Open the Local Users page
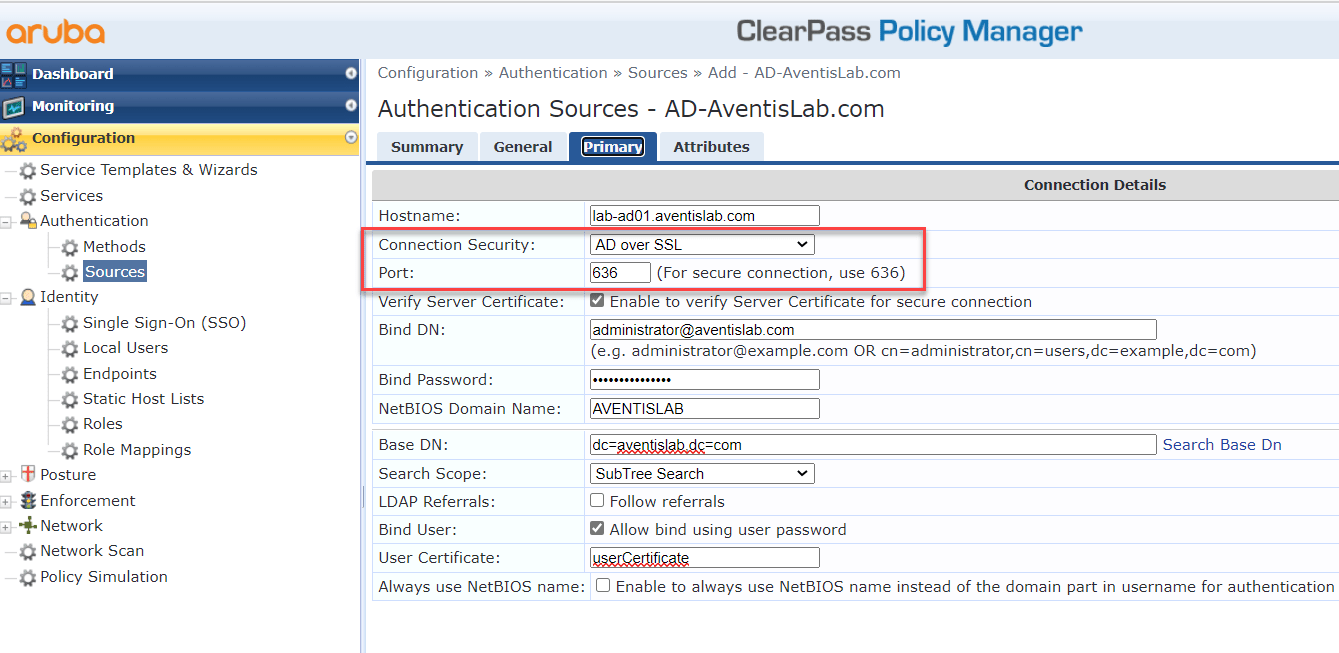1339x653 pixels. coord(125,348)
